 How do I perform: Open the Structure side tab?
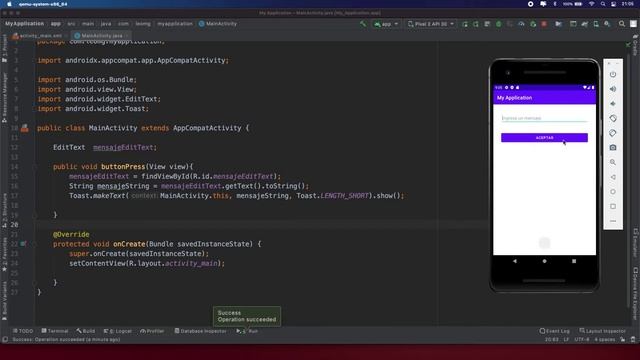click(4, 210)
